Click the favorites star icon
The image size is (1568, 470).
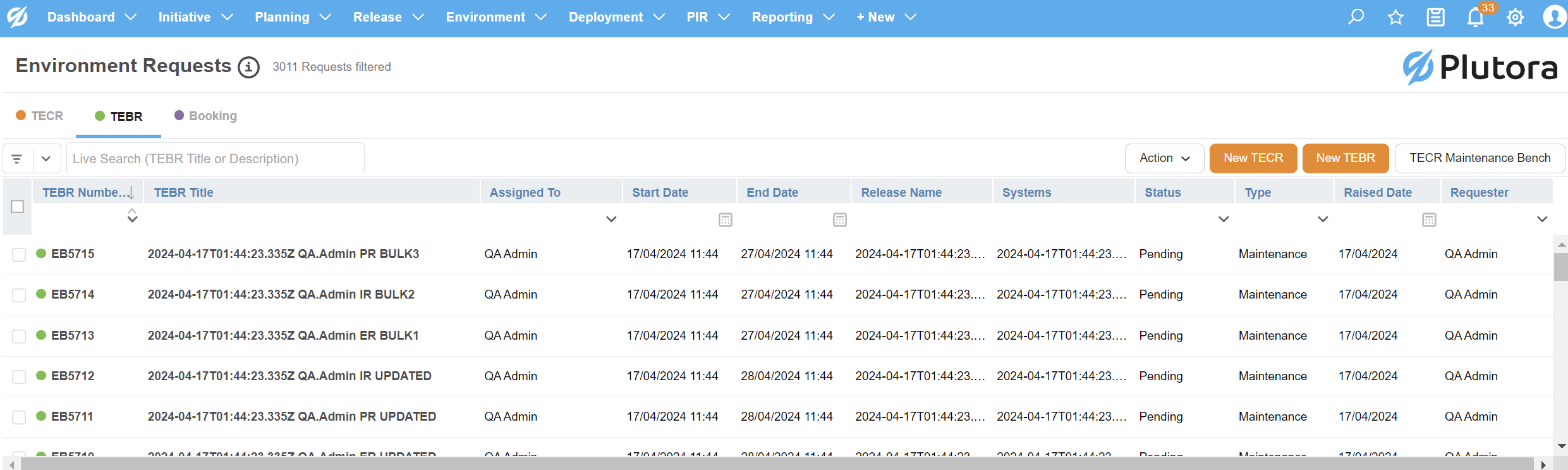1395,17
